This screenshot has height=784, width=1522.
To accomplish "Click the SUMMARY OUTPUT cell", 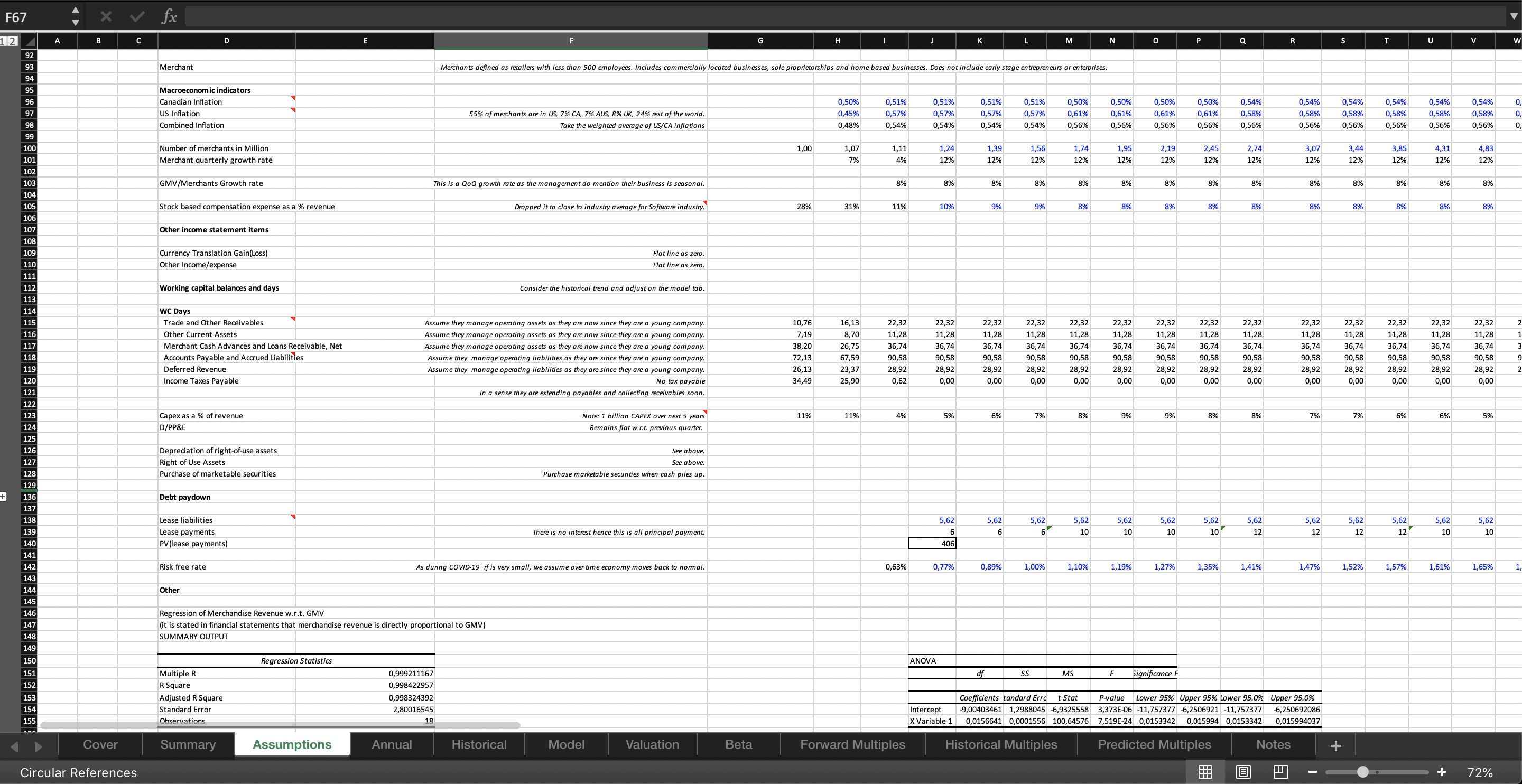I will [226, 637].
